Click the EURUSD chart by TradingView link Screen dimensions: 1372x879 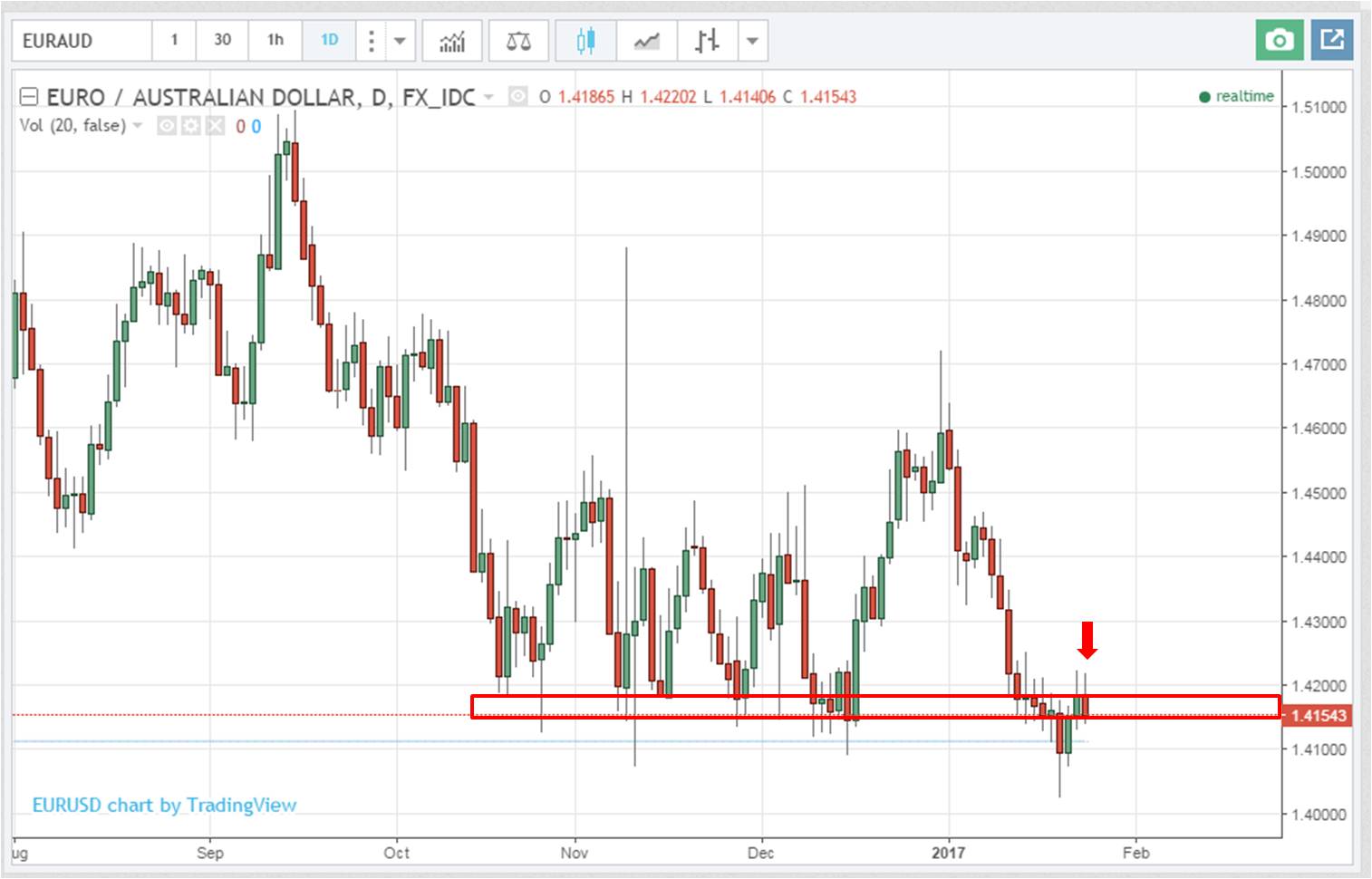[164, 805]
